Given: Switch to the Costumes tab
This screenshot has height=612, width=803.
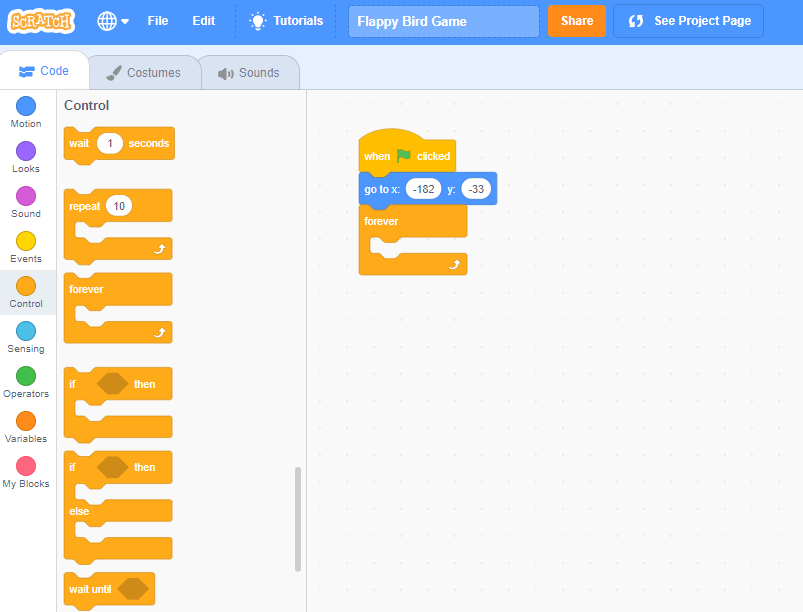Looking at the screenshot, I should pyautogui.click(x=144, y=73).
